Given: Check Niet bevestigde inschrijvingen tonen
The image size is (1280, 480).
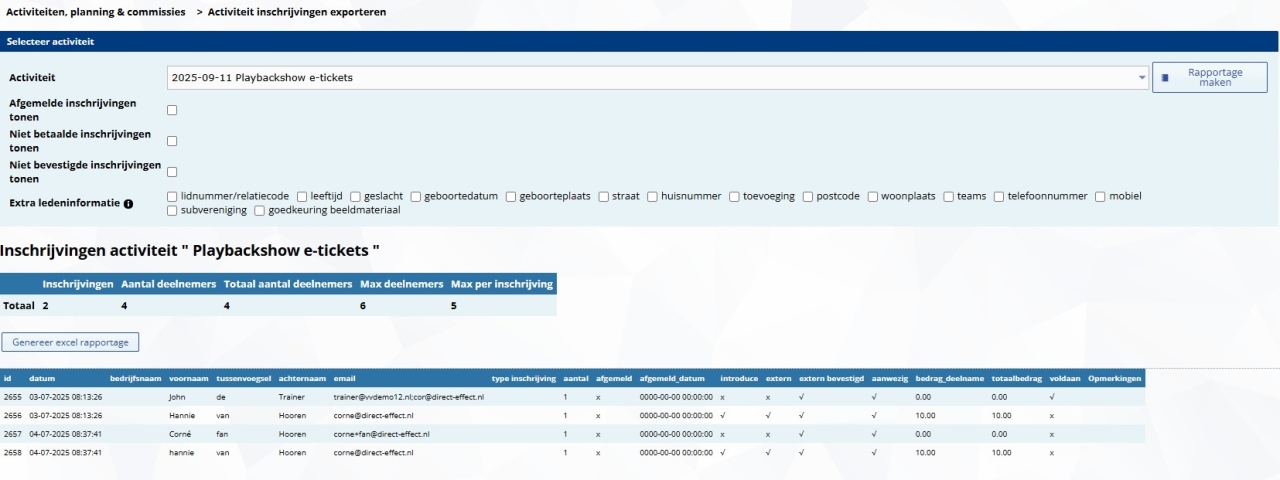Looking at the screenshot, I should click(172, 172).
